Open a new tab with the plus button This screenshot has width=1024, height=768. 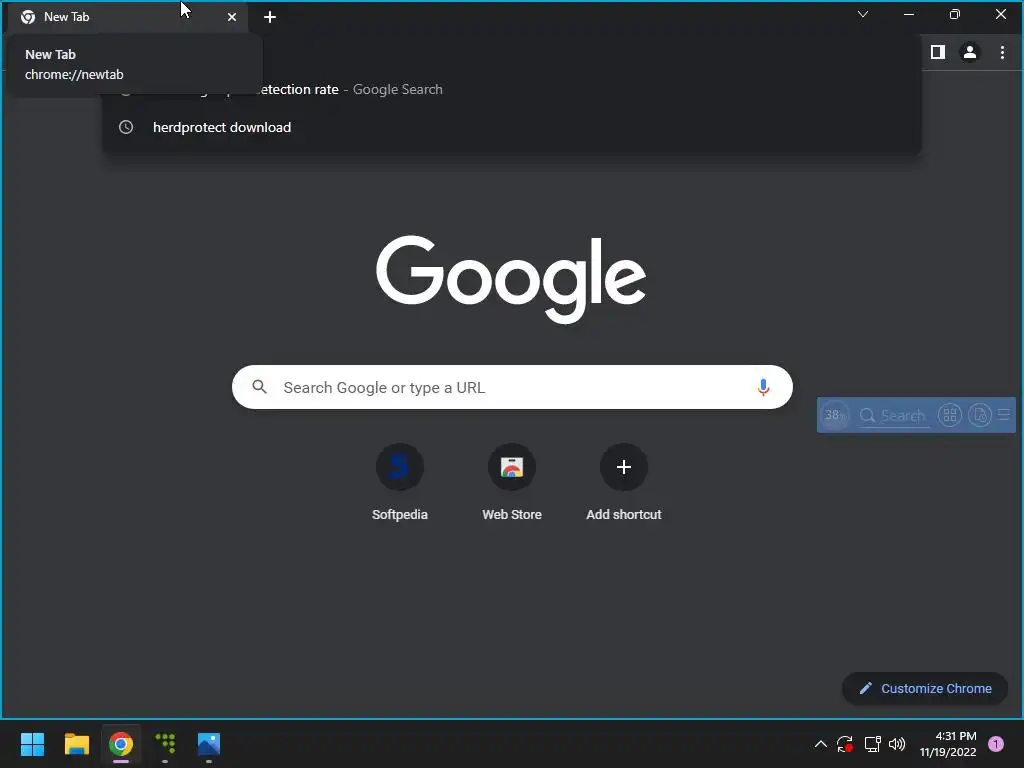pyautogui.click(x=270, y=18)
